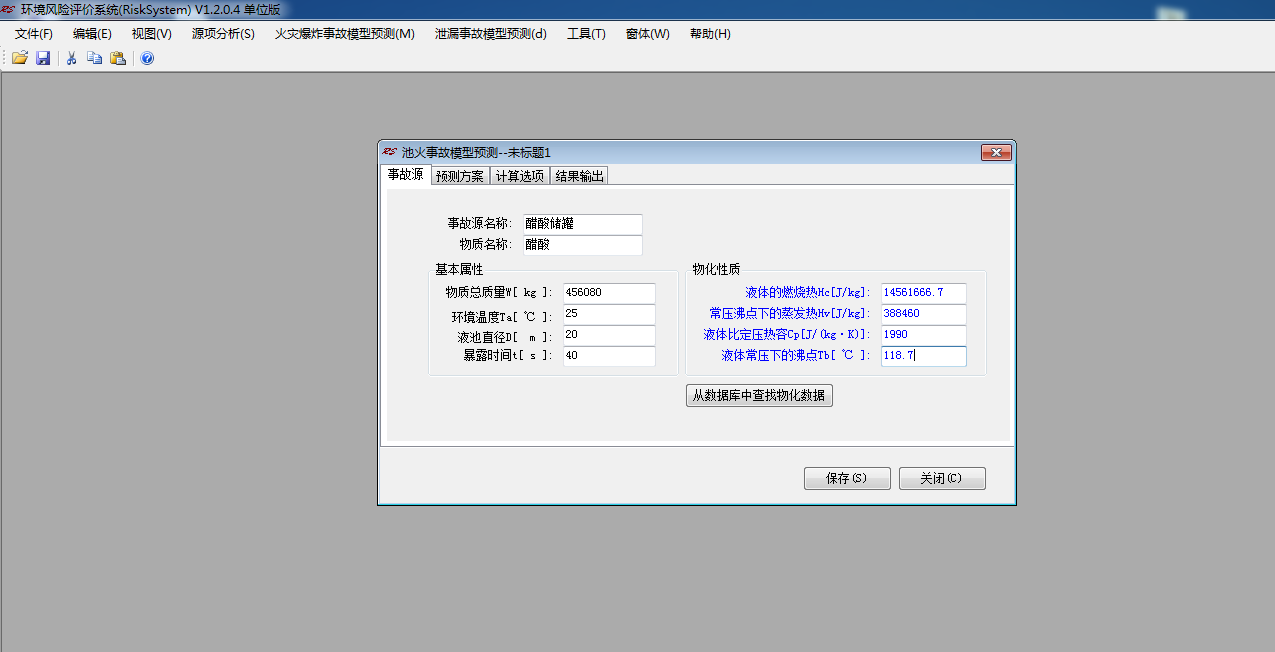Screen dimensions: 1275x652
Task: Click the 关闭(C) button
Action: pyautogui.click(x=942, y=478)
